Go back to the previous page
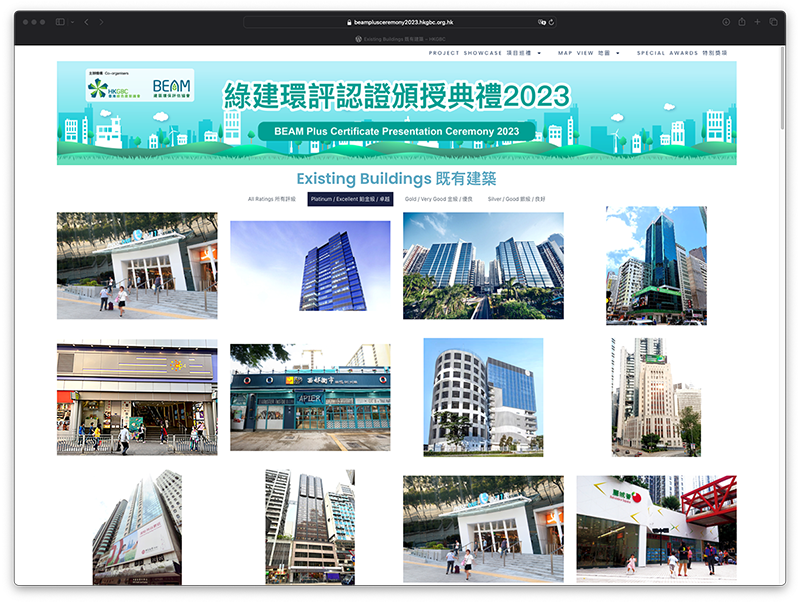The width and height of the screenshot is (800, 603). click(x=86, y=22)
